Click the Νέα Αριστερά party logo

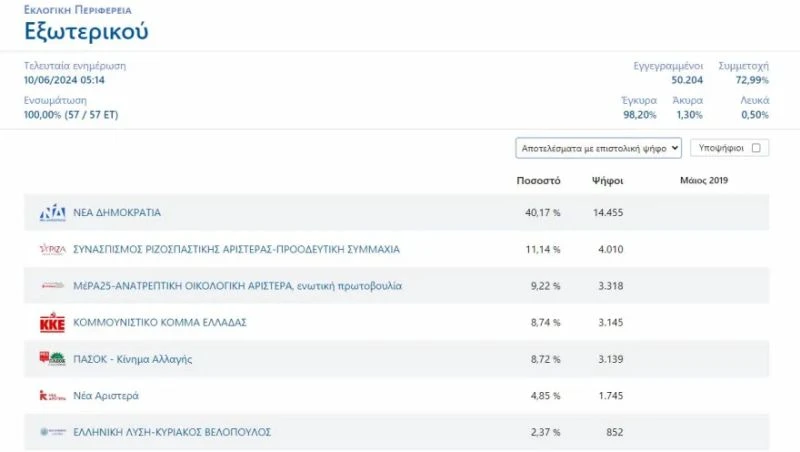click(52, 396)
